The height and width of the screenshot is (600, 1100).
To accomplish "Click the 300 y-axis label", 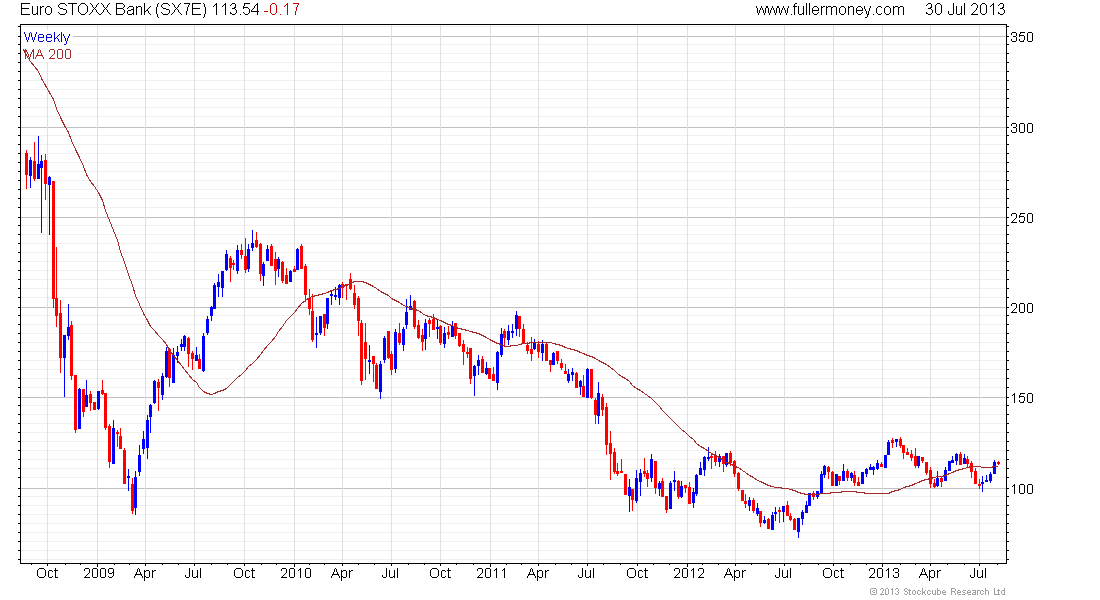I will coord(1021,128).
